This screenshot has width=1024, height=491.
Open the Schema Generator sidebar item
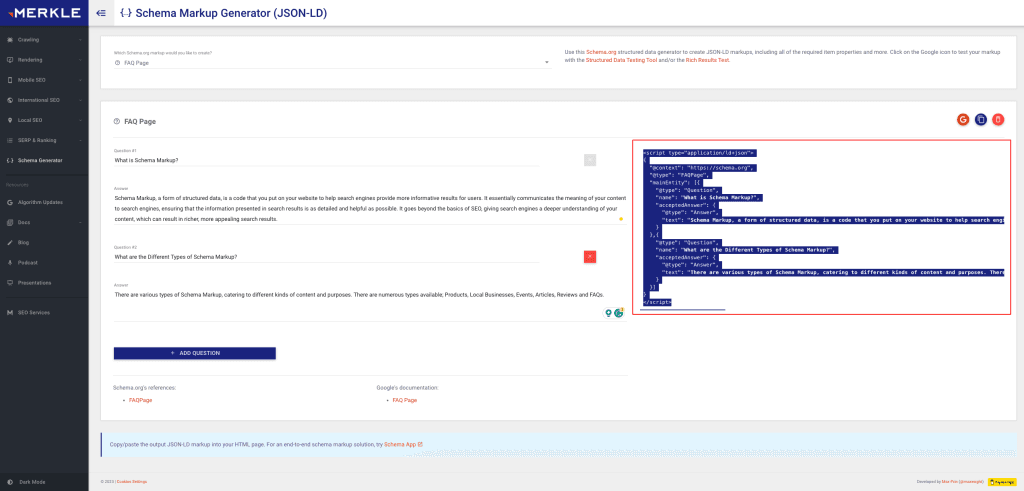pos(44,161)
